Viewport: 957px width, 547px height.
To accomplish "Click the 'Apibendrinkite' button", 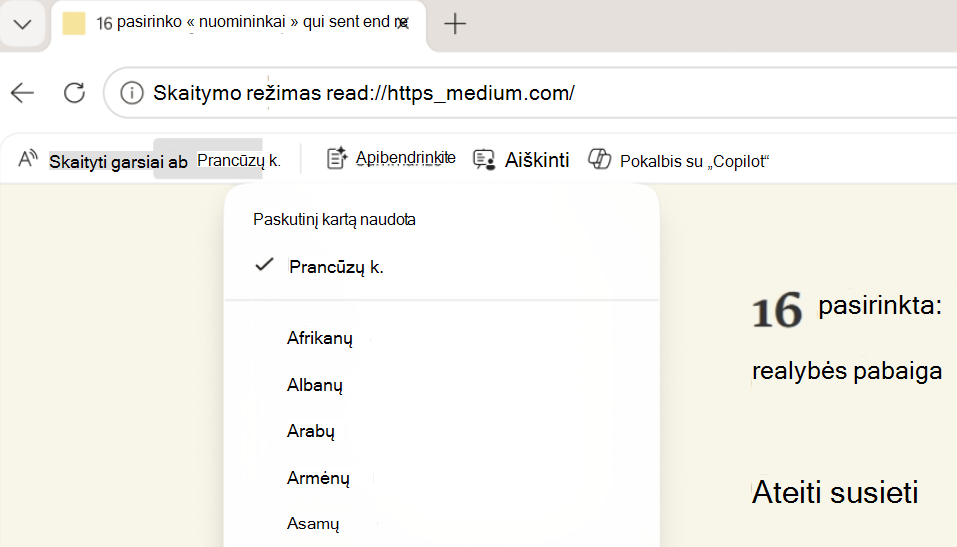I will coord(405,158).
